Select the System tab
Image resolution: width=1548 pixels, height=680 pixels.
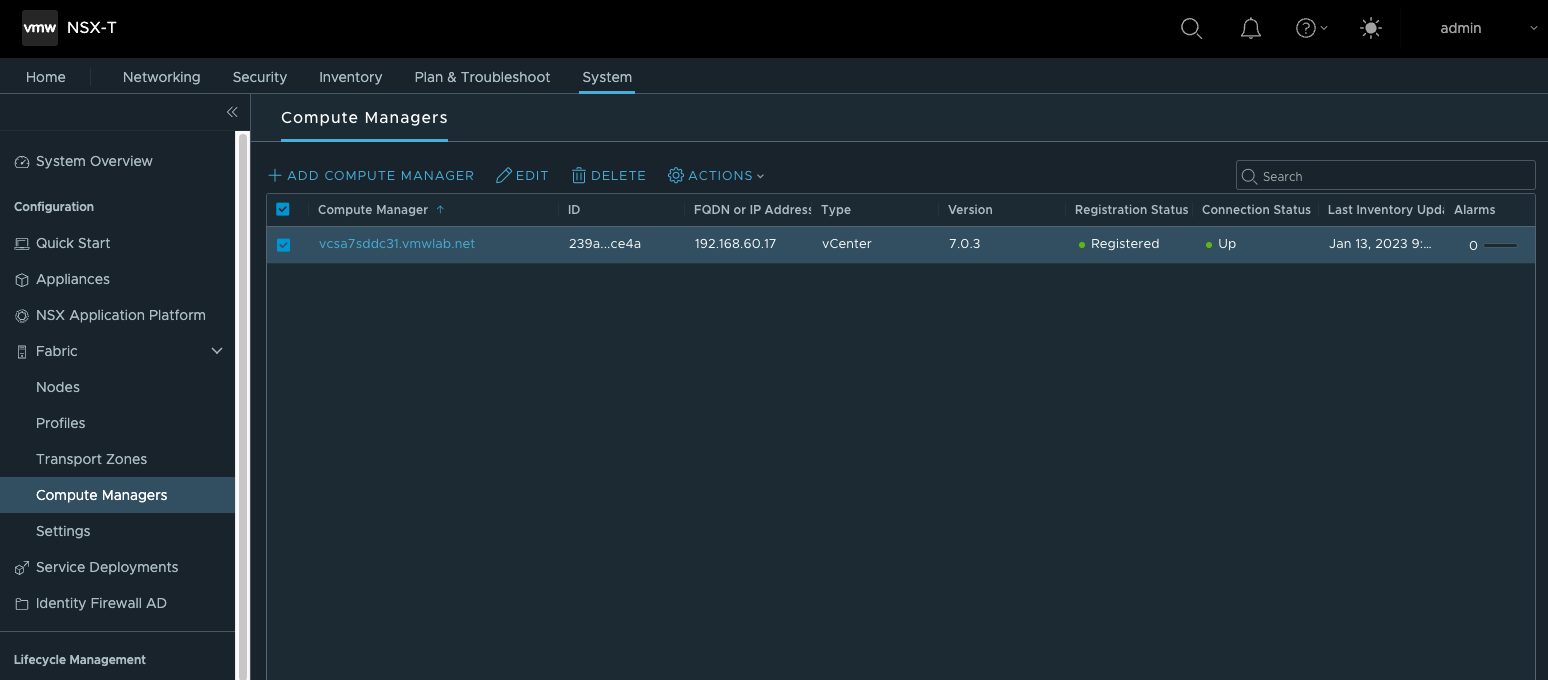(x=607, y=77)
